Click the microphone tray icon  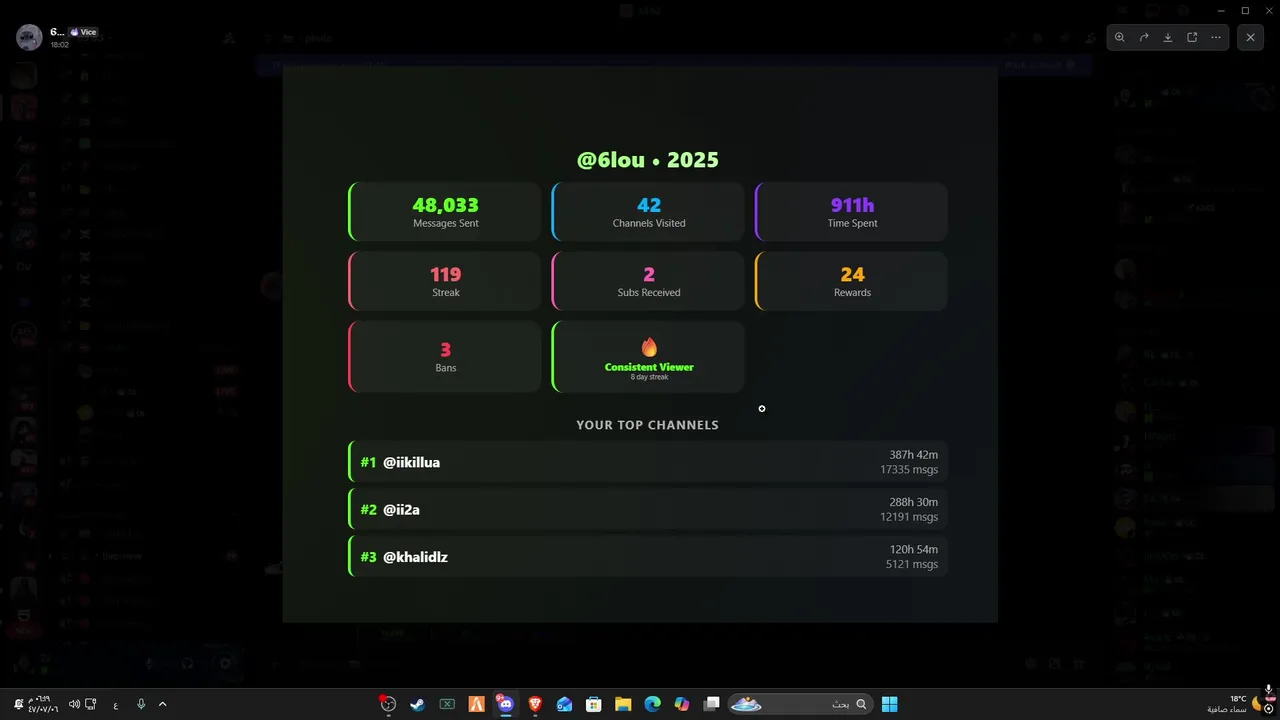click(x=141, y=704)
